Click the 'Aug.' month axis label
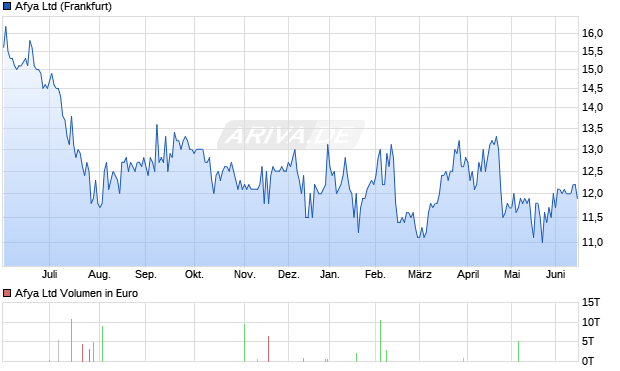This screenshot has width=620, height=371. pos(99,274)
